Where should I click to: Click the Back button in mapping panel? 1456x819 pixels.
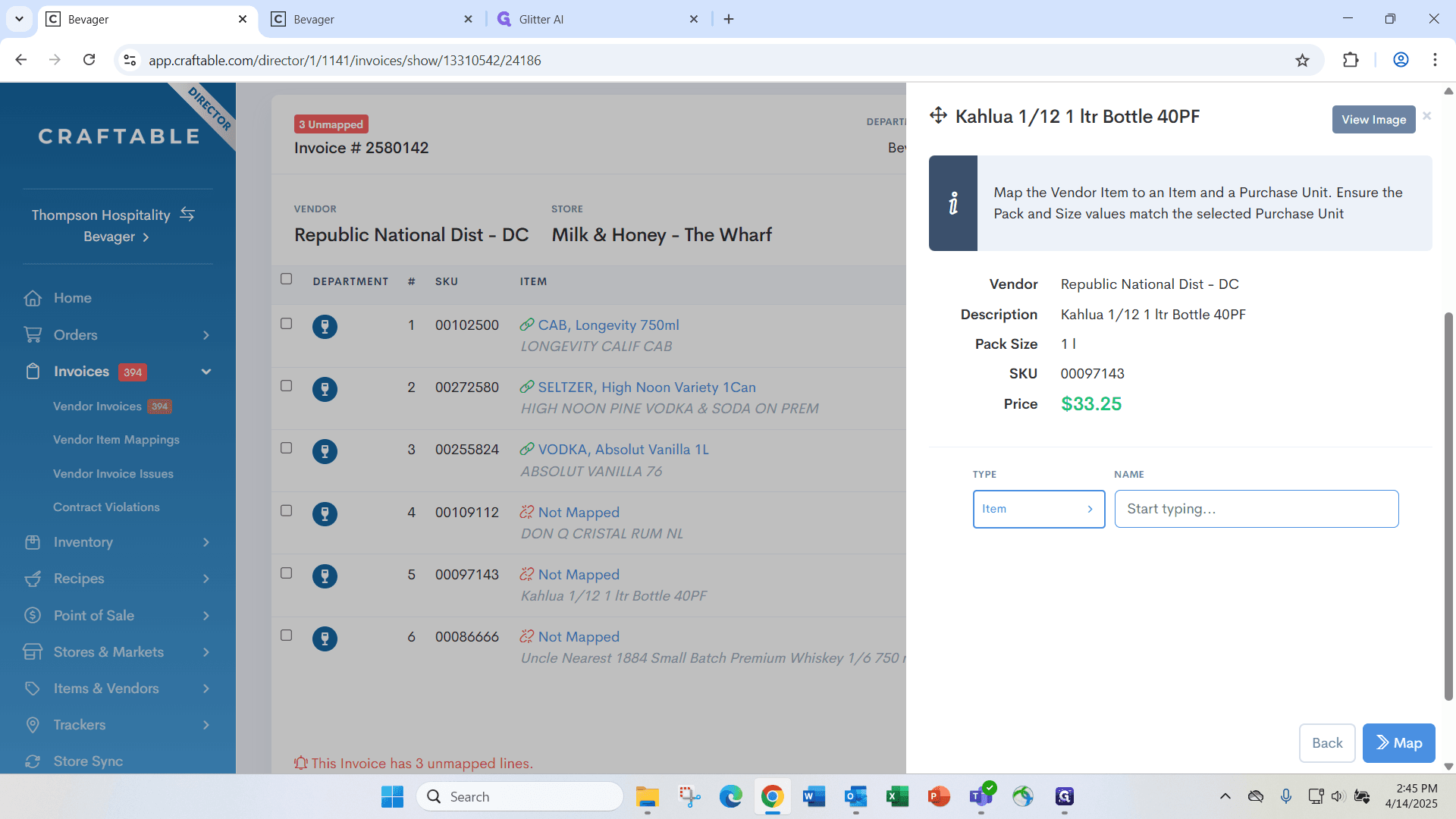[1327, 743]
